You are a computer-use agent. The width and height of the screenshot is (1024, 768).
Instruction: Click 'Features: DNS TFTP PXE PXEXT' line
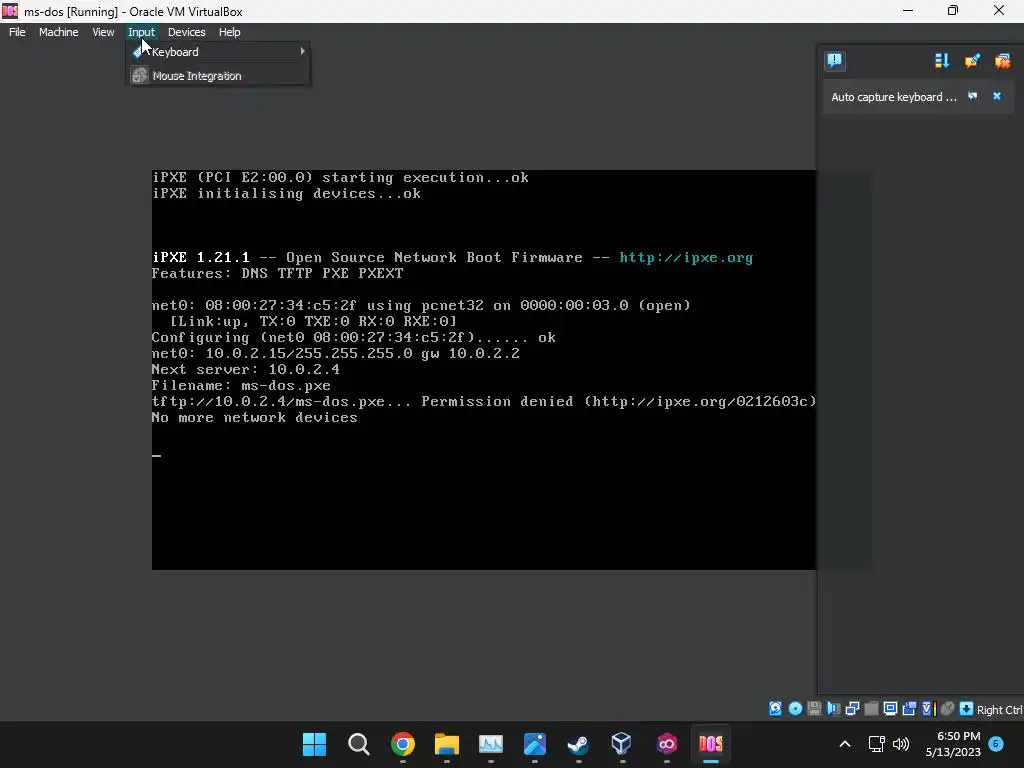click(x=278, y=273)
